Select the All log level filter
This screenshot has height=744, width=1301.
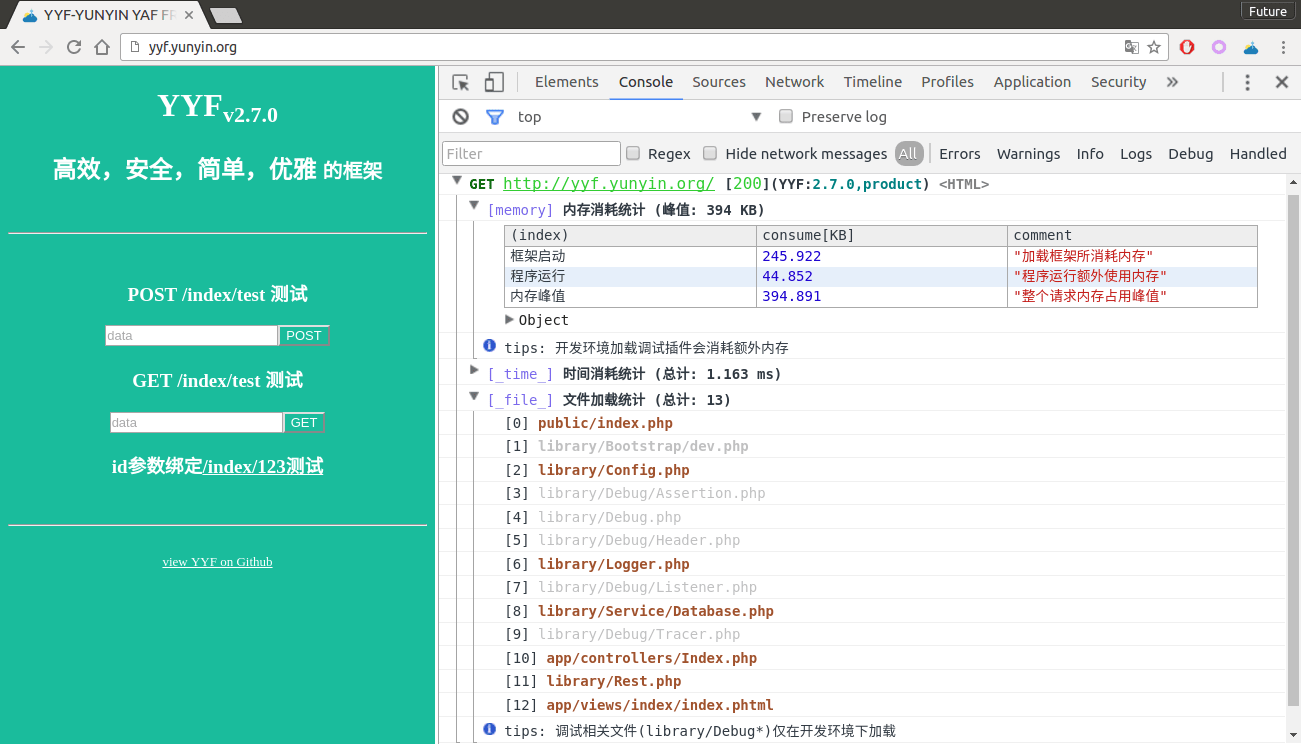point(908,153)
